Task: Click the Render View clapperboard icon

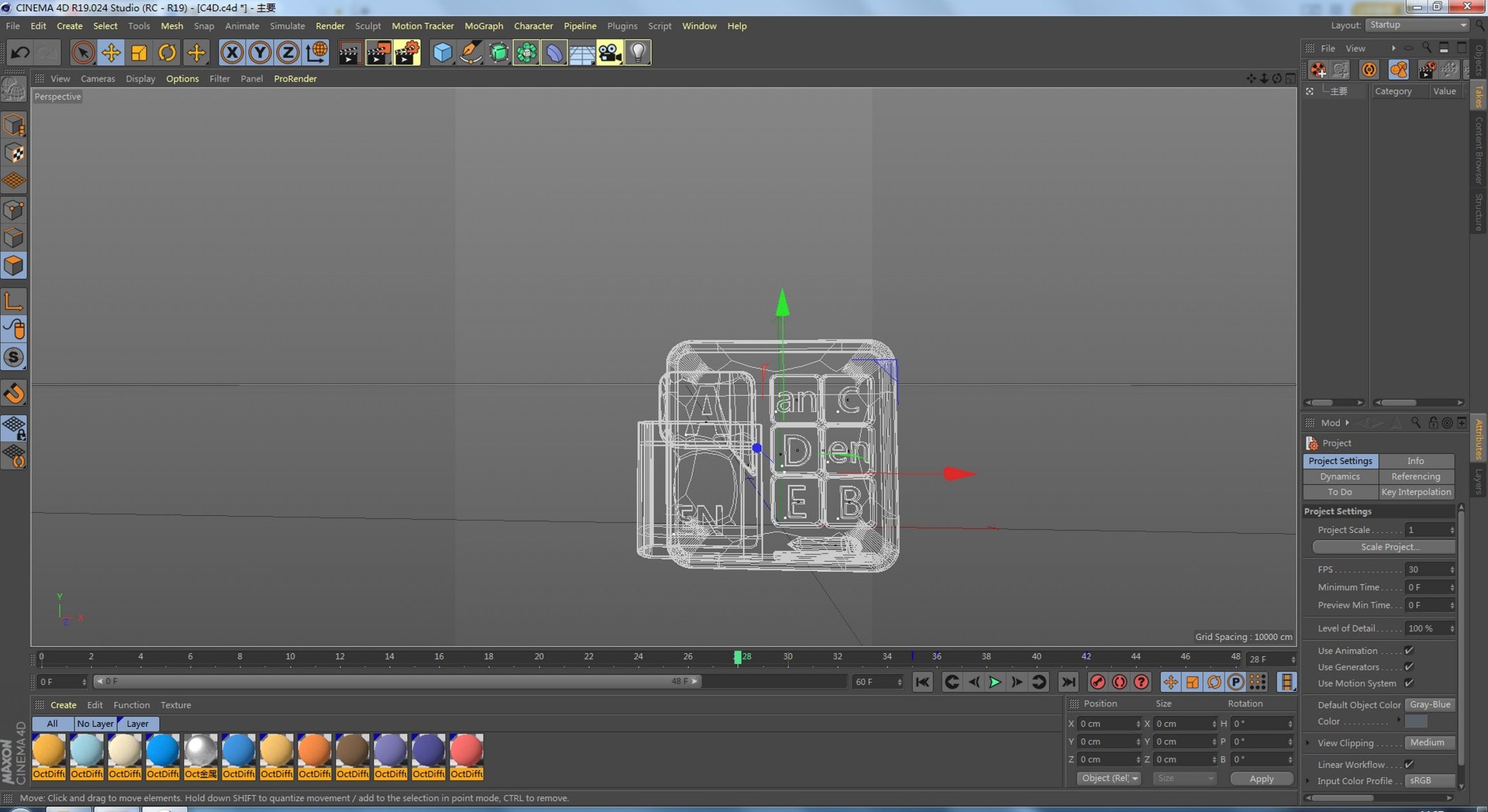Action: [x=350, y=53]
